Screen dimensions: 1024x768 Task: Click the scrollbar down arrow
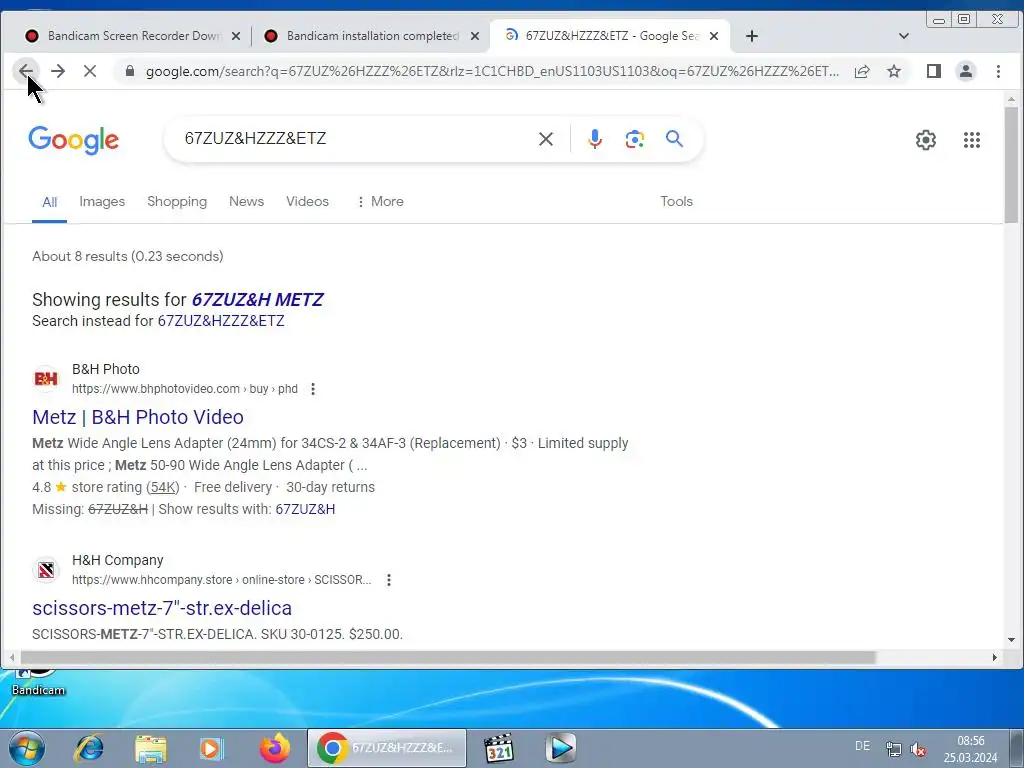click(1011, 641)
